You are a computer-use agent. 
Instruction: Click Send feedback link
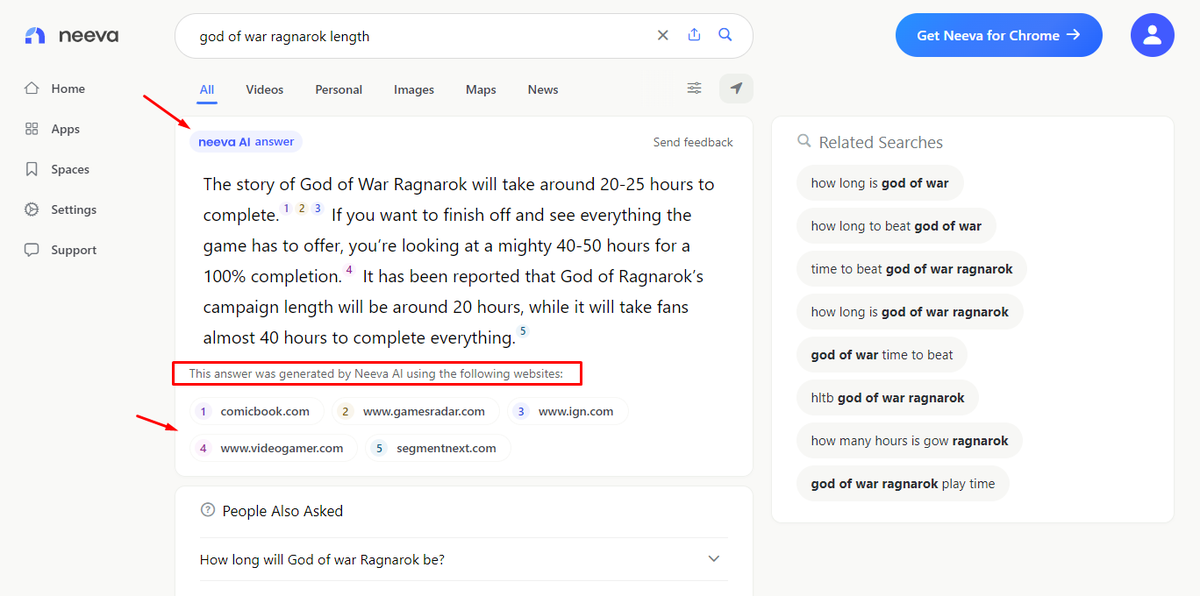(693, 142)
